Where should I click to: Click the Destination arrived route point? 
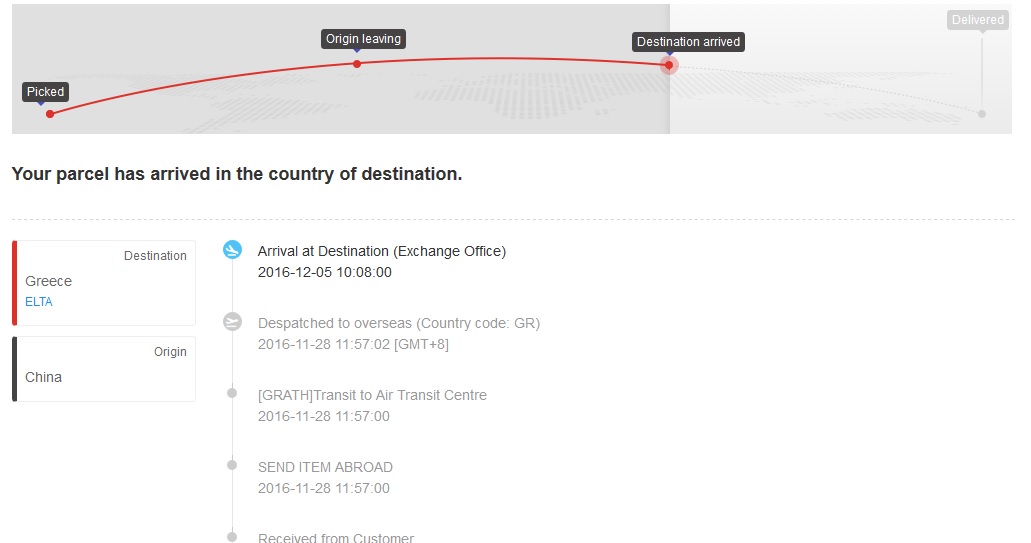click(x=669, y=65)
